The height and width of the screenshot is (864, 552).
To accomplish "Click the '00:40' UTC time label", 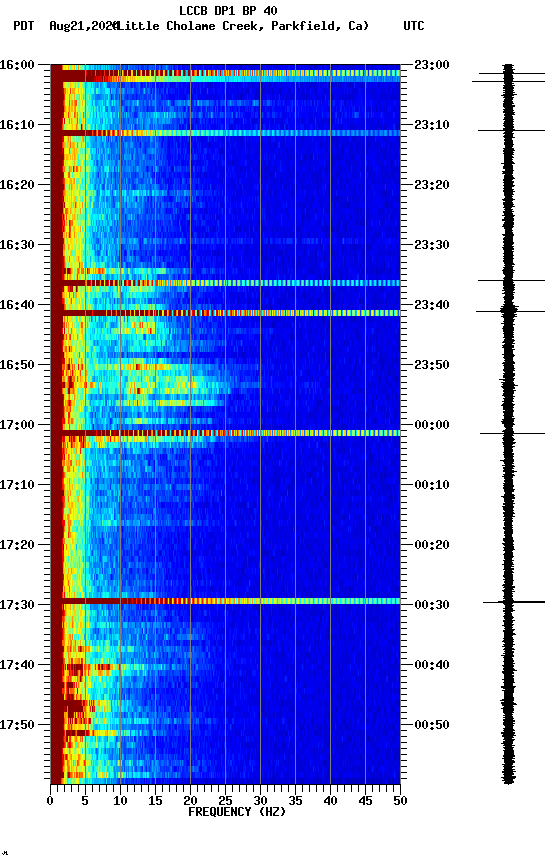I will pos(432,665).
